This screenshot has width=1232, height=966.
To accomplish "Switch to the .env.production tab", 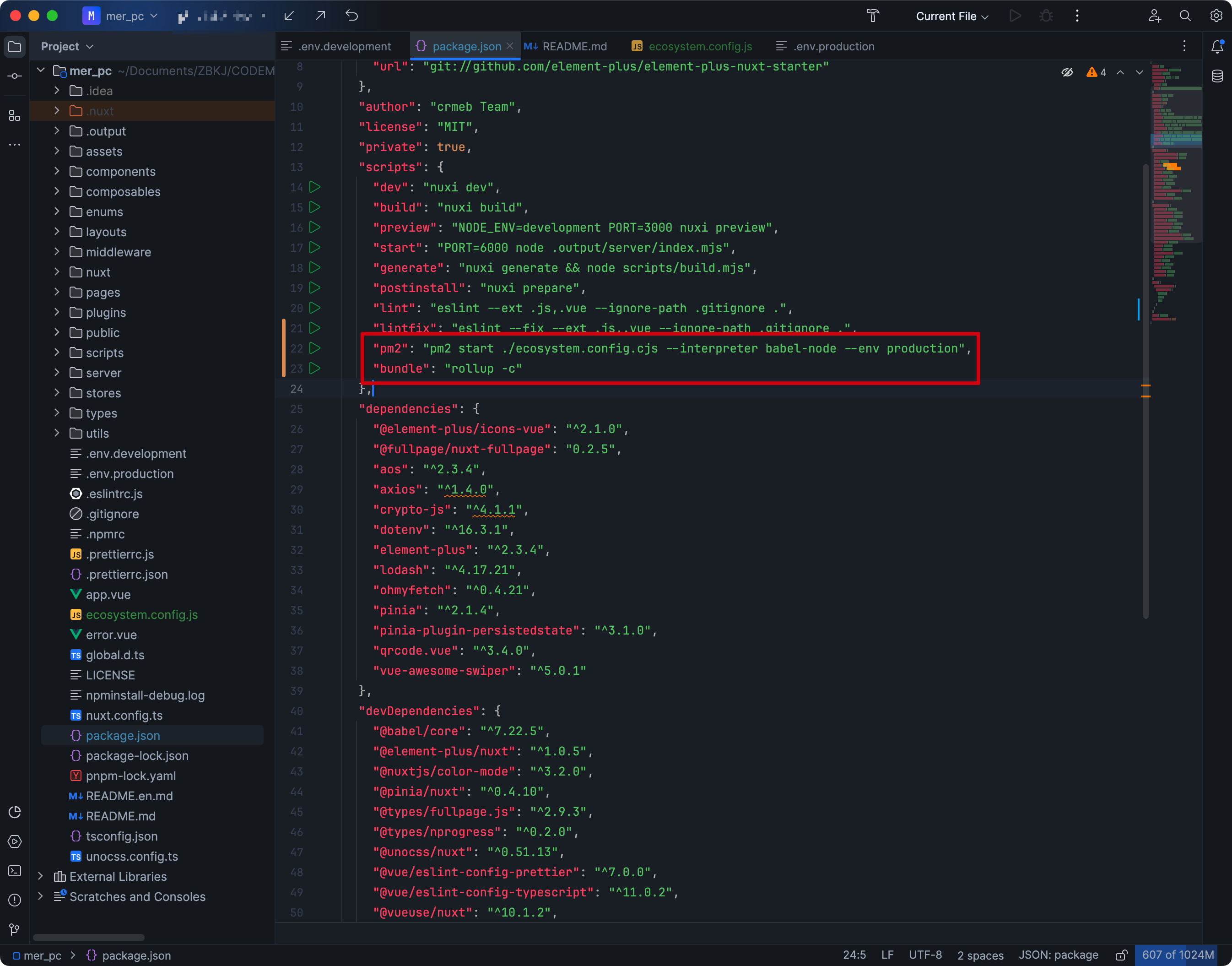I will 826,46.
